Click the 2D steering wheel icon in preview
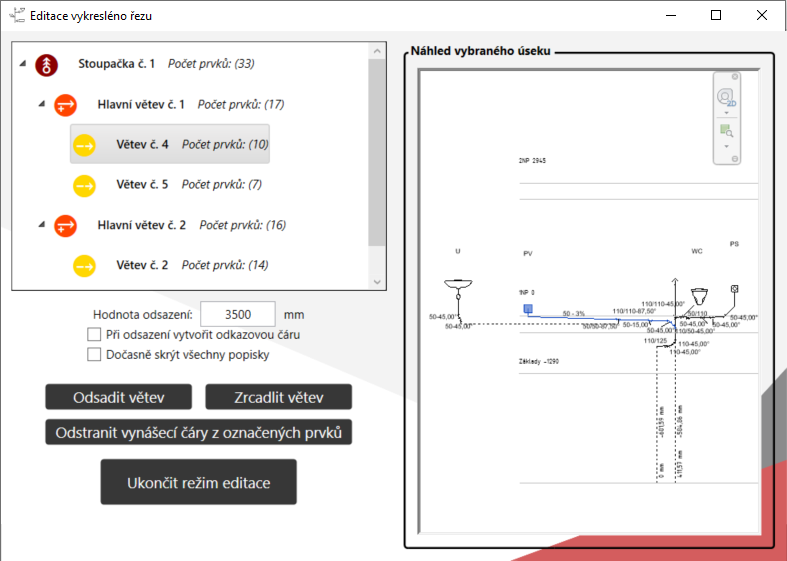The width and height of the screenshot is (787, 561). pos(726,97)
